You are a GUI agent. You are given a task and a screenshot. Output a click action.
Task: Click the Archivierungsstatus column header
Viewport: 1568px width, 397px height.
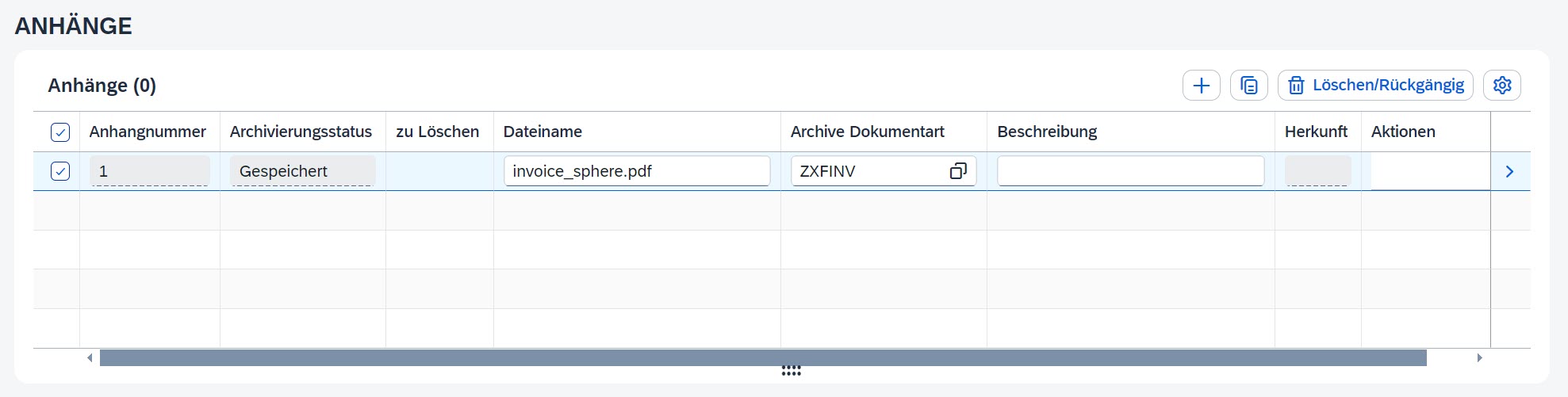point(301,132)
